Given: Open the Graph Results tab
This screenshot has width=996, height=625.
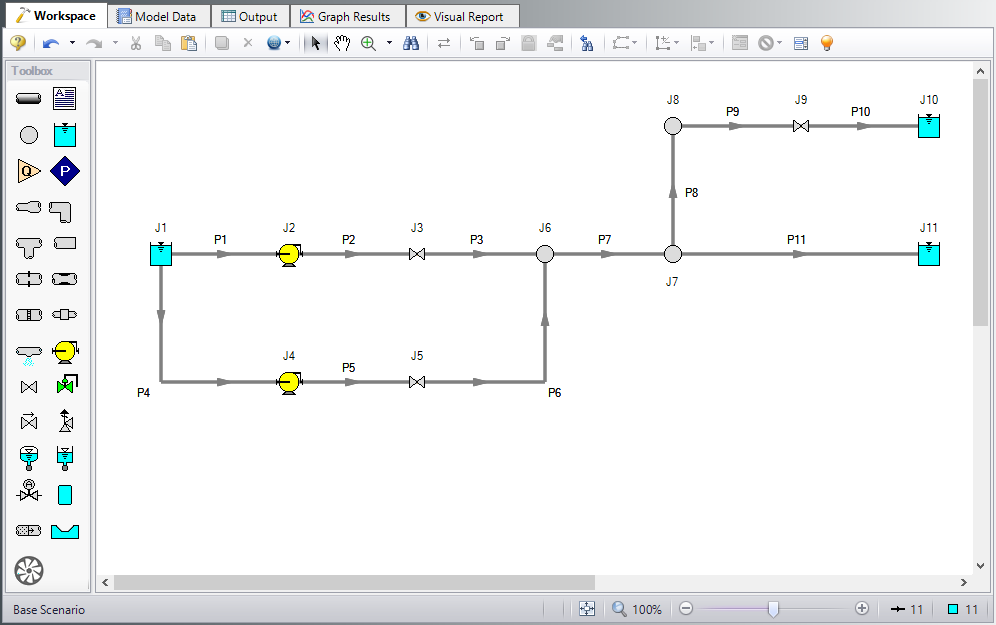Looking at the screenshot, I should [x=347, y=15].
